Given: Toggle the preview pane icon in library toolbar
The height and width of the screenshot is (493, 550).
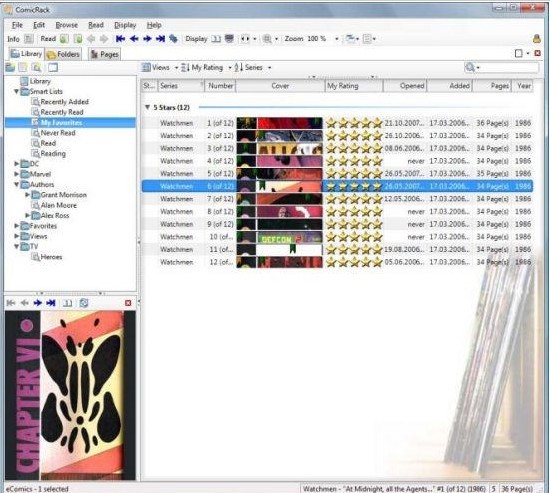Looking at the screenshot, I should click(53, 67).
